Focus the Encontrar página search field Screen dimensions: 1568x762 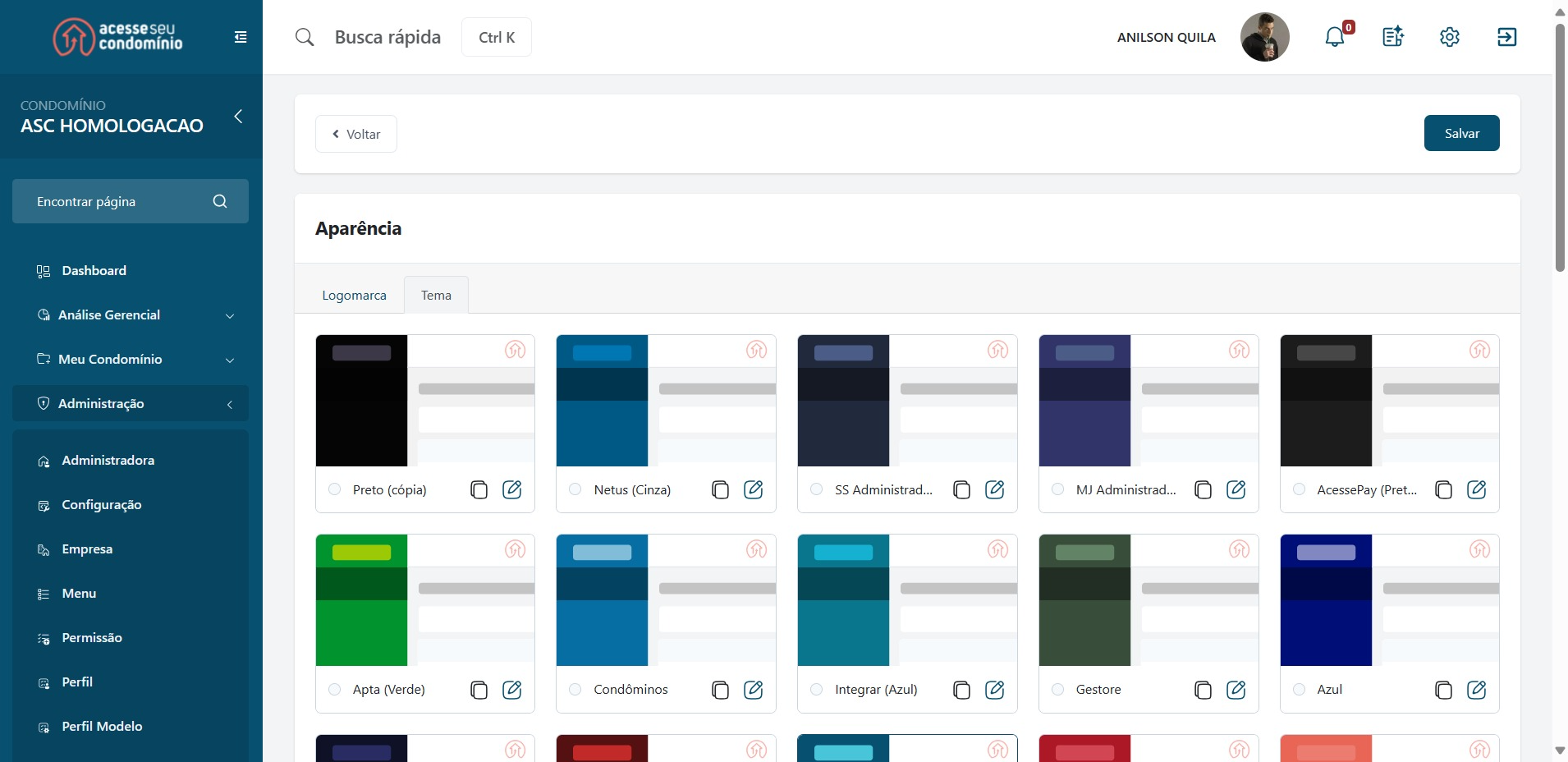click(131, 201)
